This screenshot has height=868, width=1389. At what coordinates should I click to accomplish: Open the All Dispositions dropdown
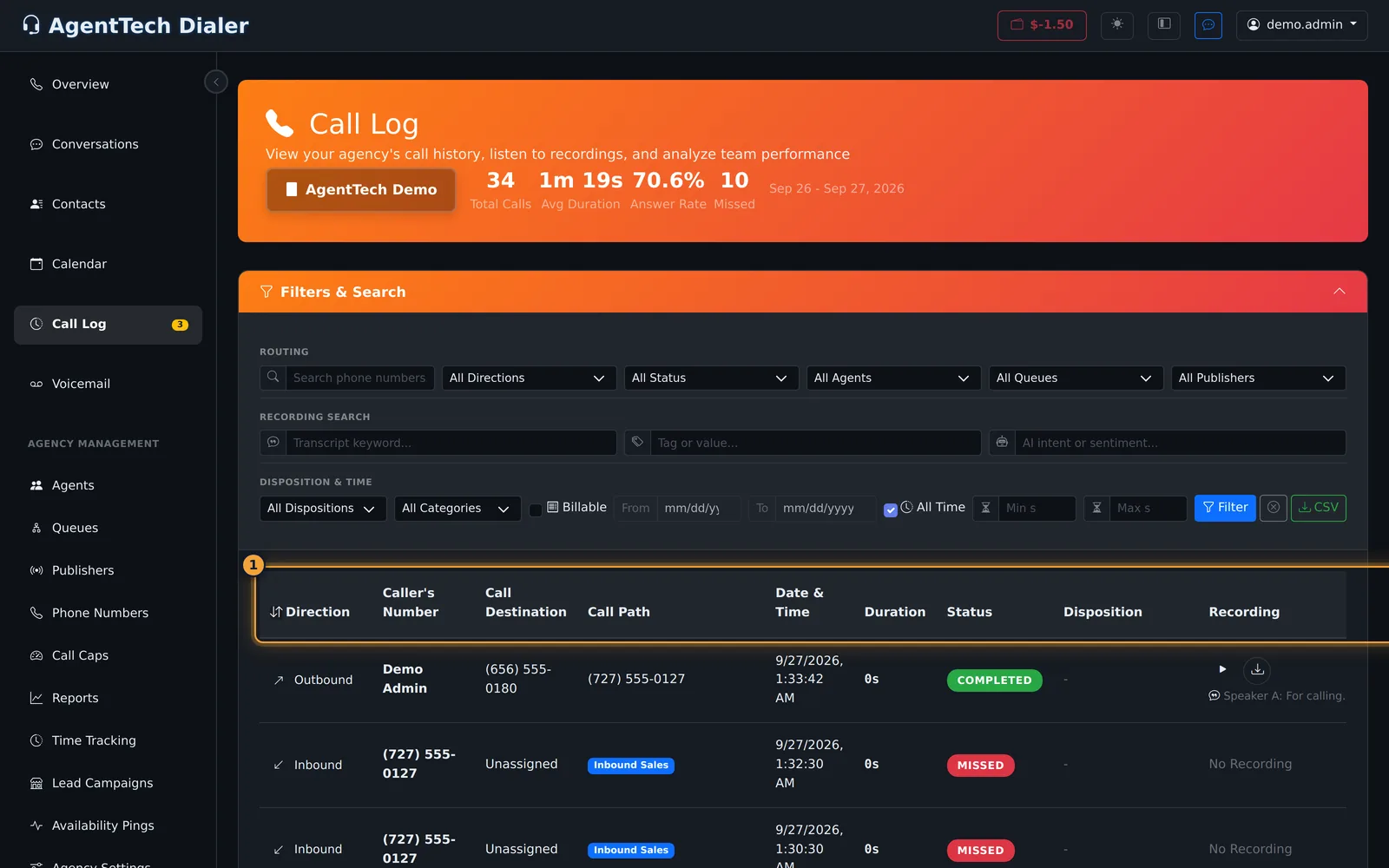pos(323,509)
